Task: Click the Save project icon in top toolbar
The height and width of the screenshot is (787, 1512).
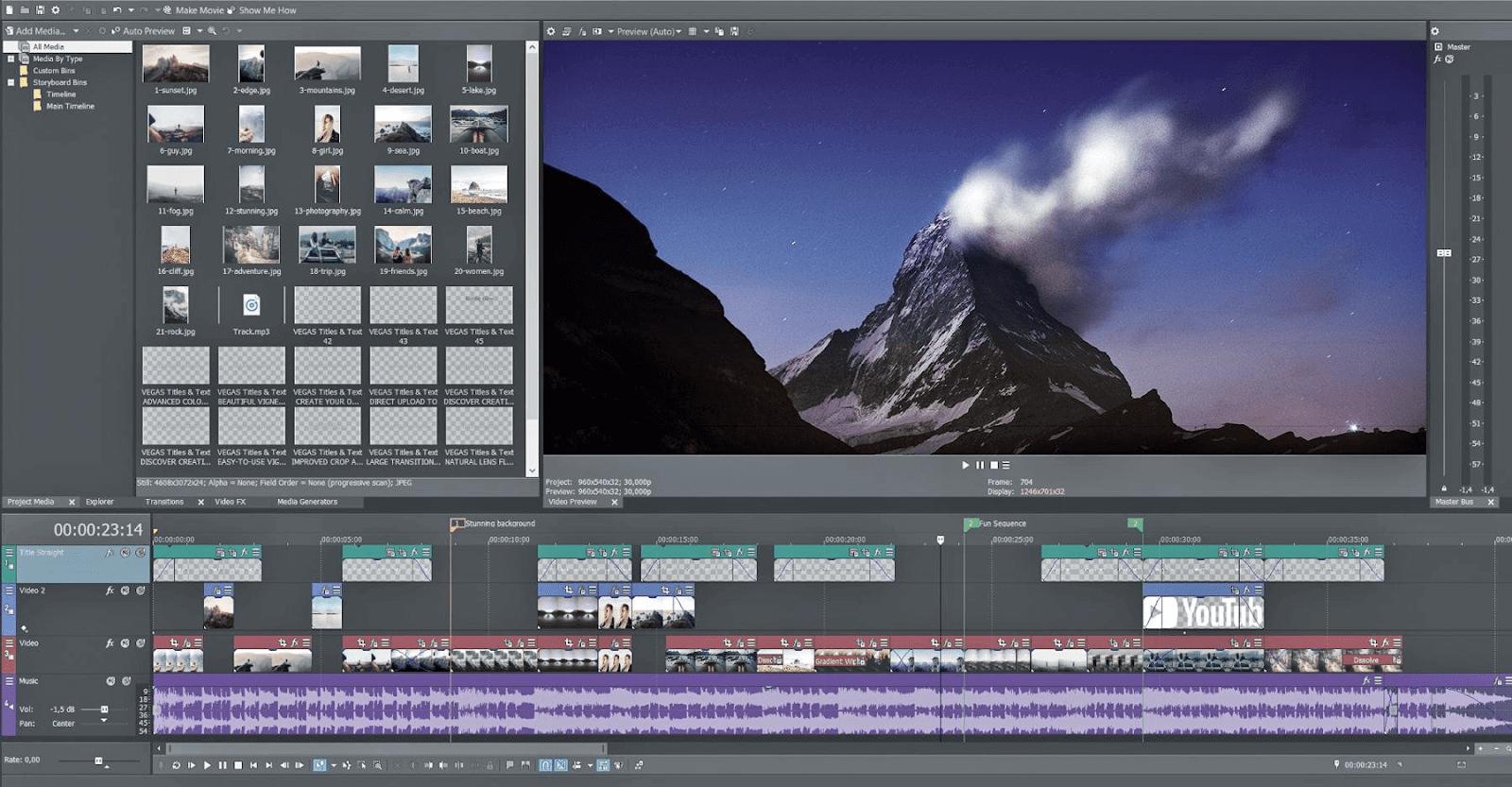Action: (40, 9)
